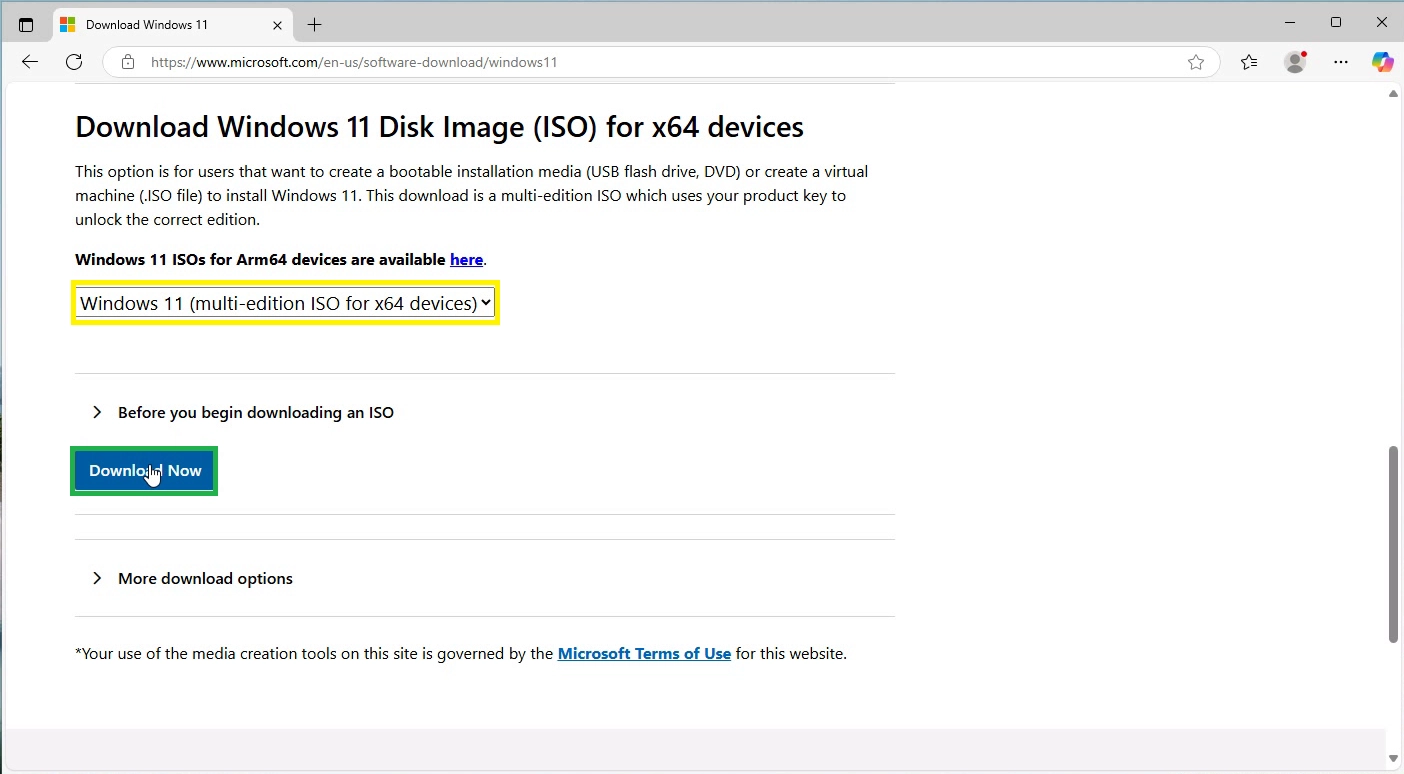Click the address bar URL field
Screen dimensions: 1404x774
(x=660, y=62)
